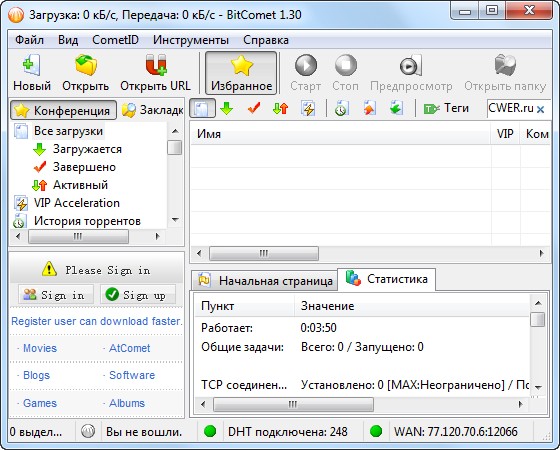This screenshot has height=450, width=560.
Task: Click the torrent history clock filter icon
Action: (x=341, y=108)
